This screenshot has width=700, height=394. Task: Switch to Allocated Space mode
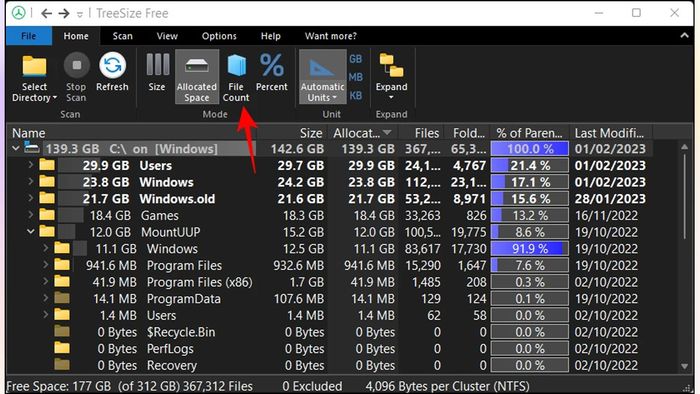(197, 77)
